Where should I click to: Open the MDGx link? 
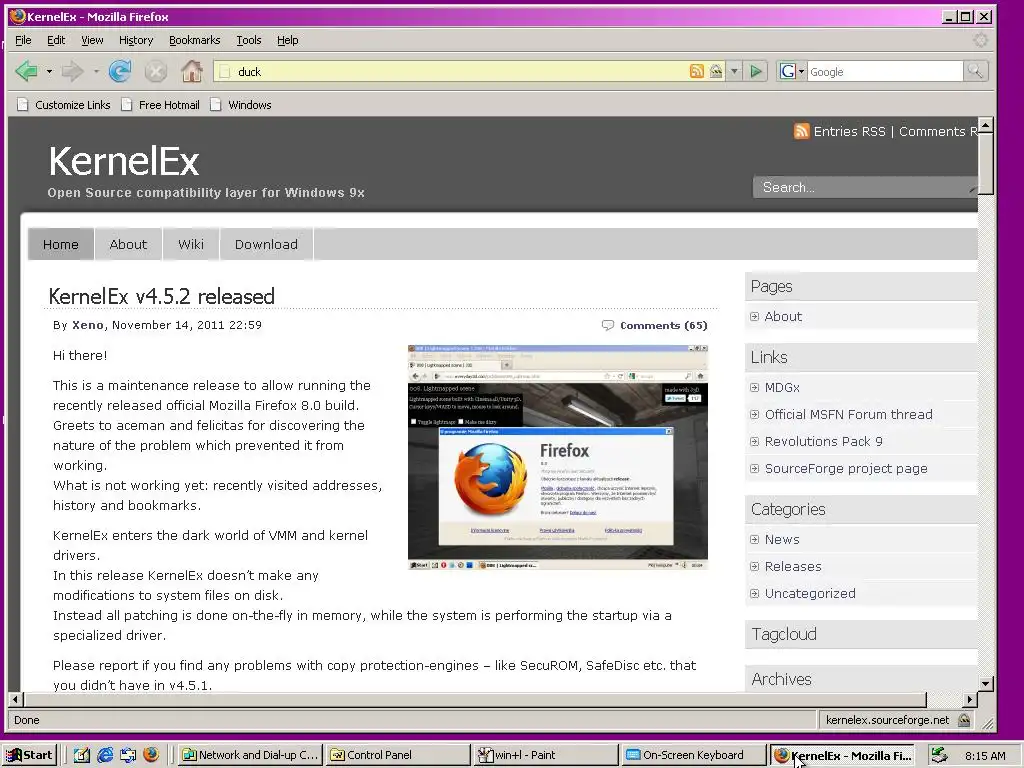(782, 387)
